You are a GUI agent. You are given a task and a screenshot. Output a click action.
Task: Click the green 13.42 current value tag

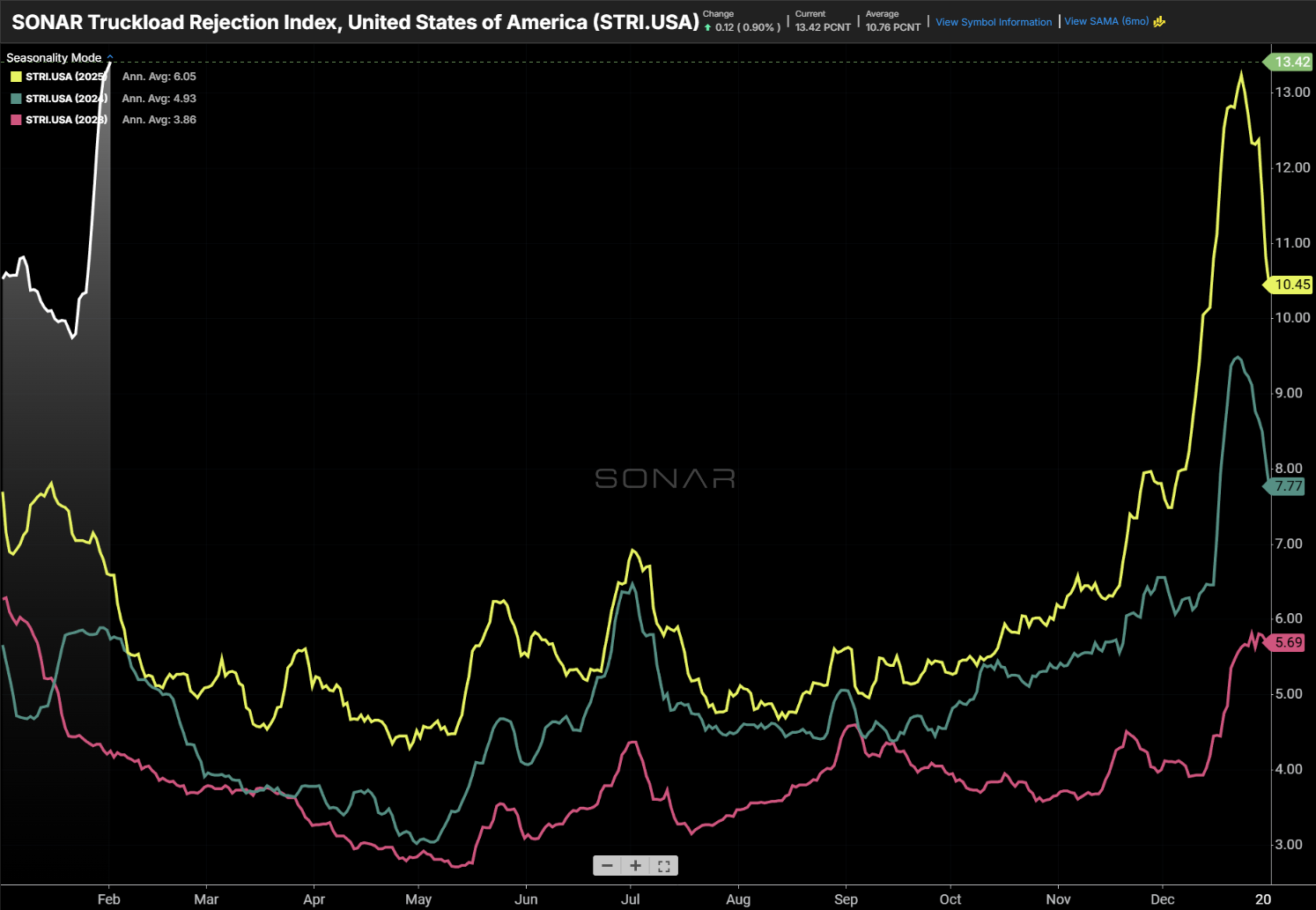pos(1290,62)
